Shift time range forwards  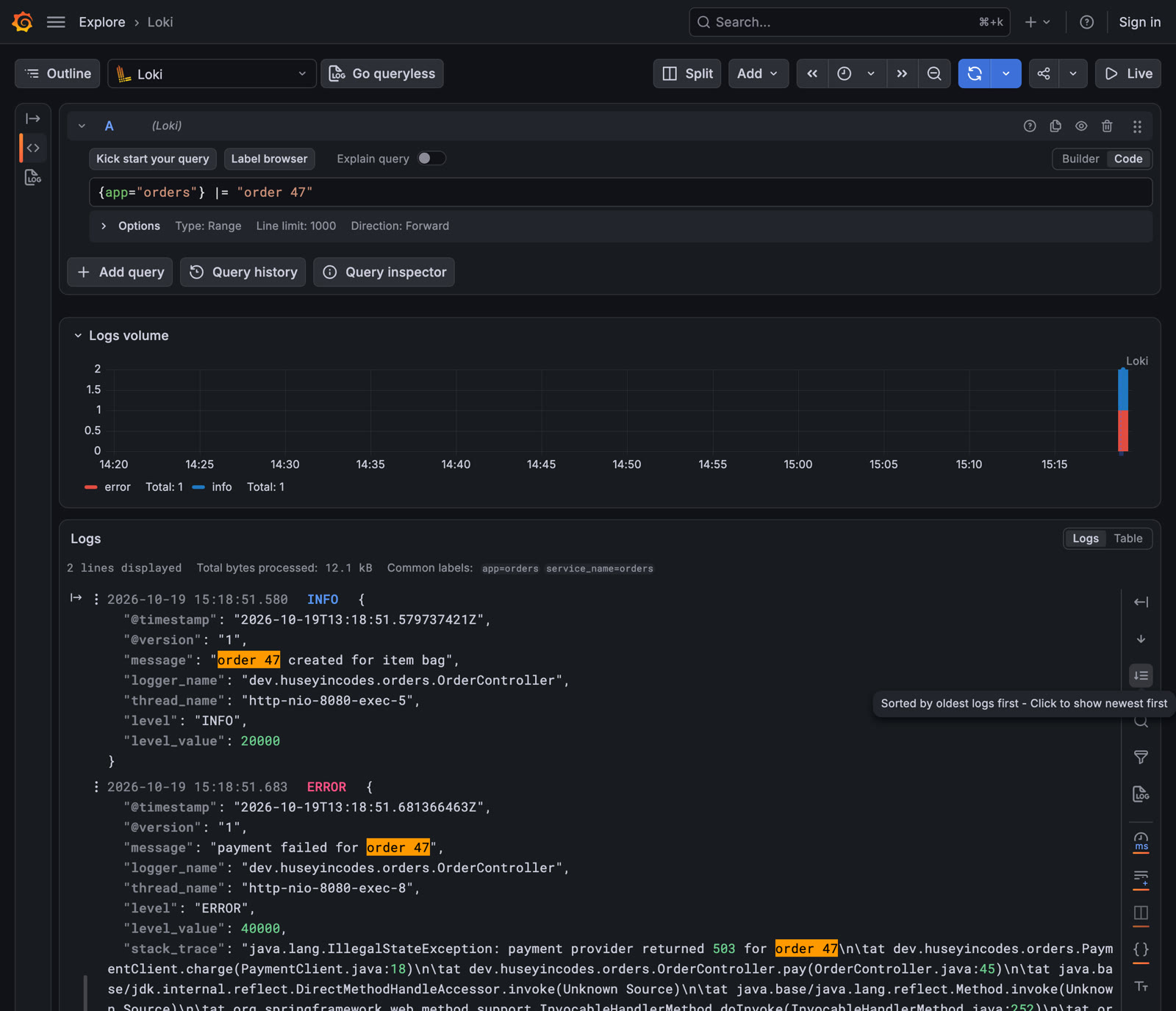pyautogui.click(x=902, y=73)
